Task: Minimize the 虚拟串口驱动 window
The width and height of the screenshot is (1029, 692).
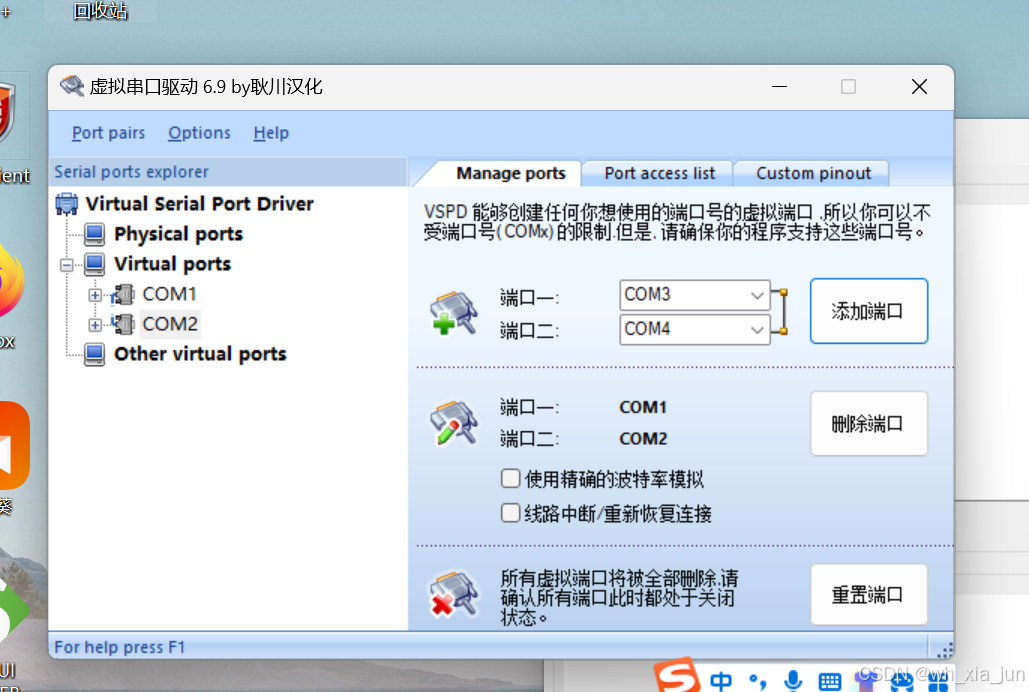Action: [x=780, y=87]
